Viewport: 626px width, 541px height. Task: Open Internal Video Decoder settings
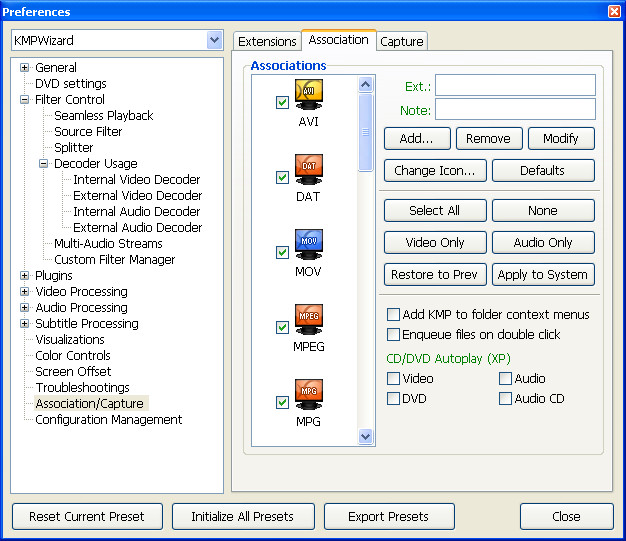[137, 179]
